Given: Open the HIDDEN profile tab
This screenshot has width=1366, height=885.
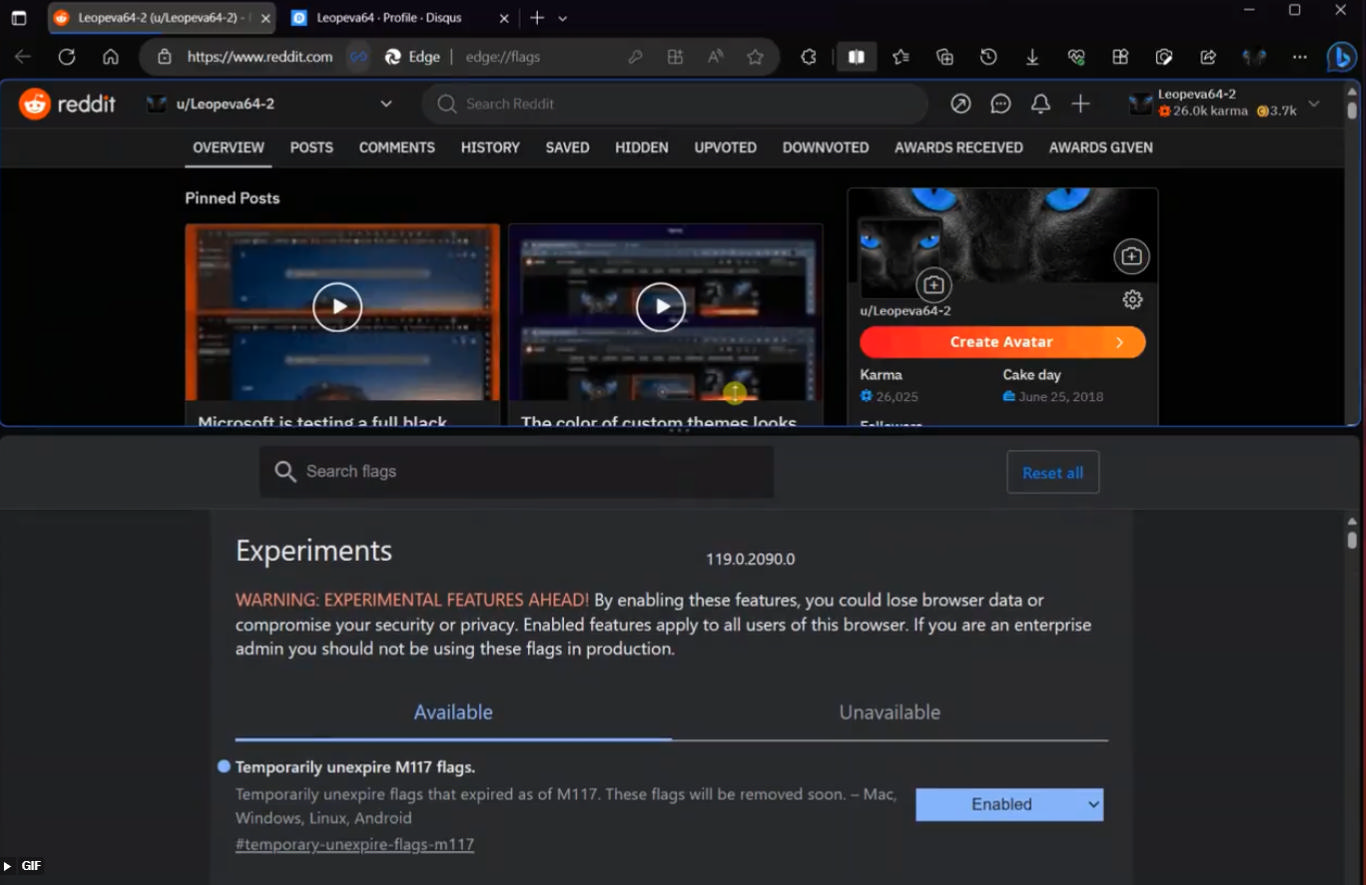Looking at the screenshot, I should (641, 147).
